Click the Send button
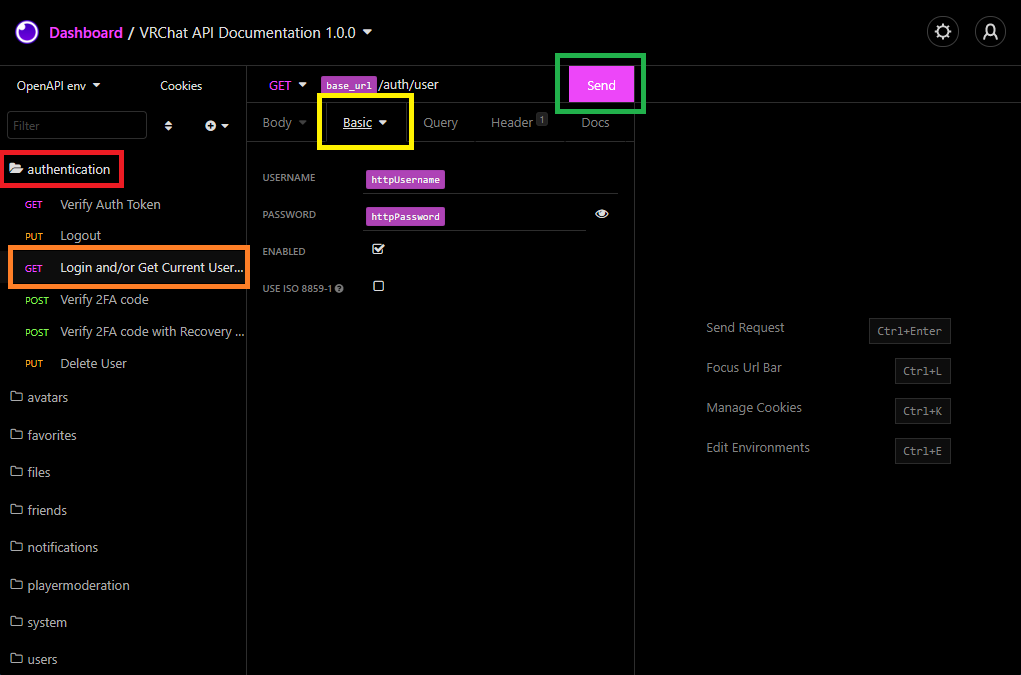This screenshot has width=1021, height=675. pos(601,85)
